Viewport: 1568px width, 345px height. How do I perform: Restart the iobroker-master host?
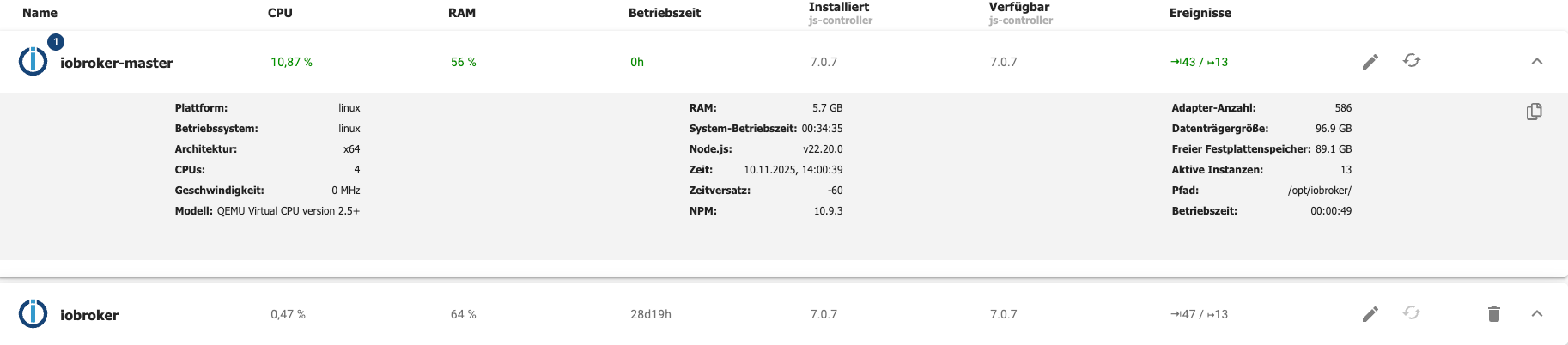coord(1412,61)
